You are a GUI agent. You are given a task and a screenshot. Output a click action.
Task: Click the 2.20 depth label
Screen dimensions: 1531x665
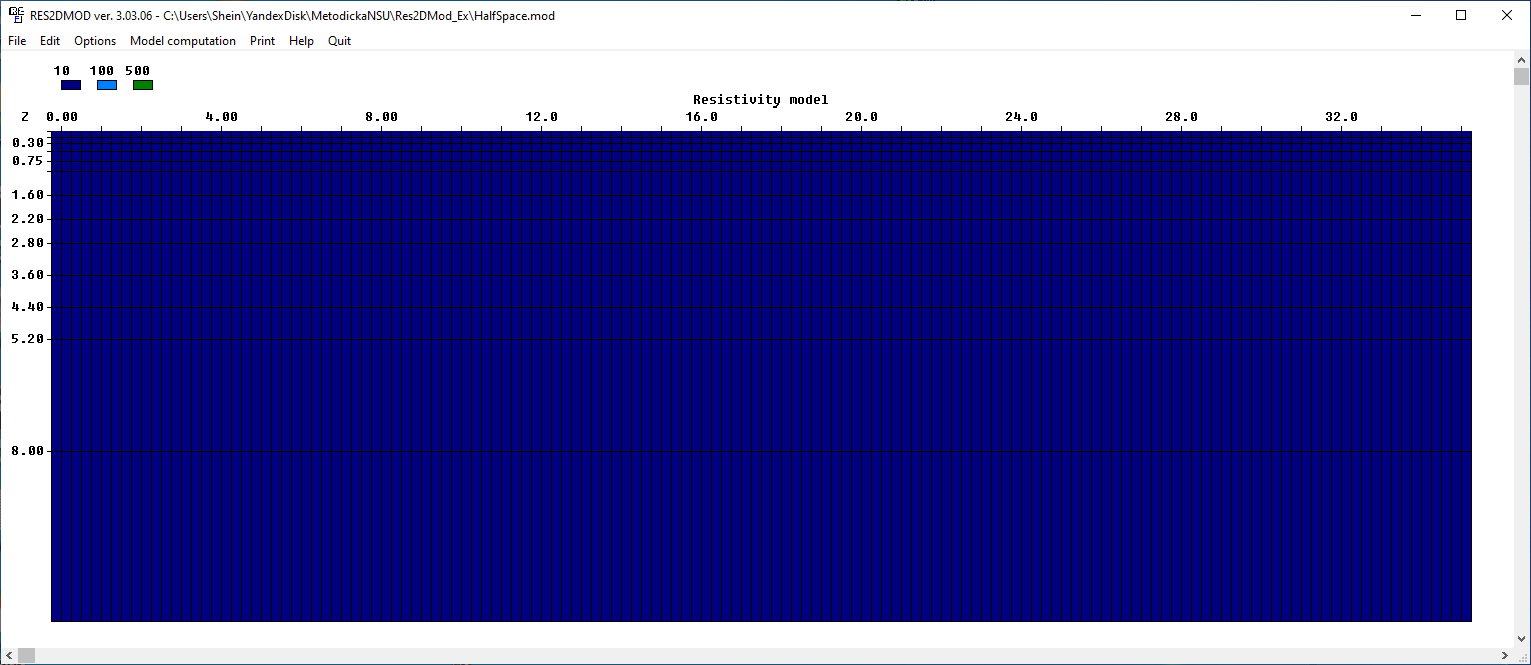(x=28, y=219)
